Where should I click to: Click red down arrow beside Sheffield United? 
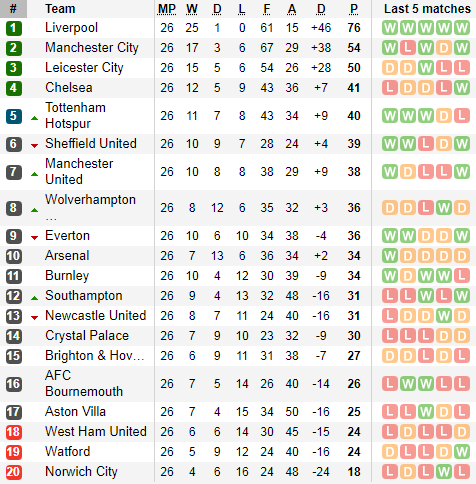pos(34,146)
